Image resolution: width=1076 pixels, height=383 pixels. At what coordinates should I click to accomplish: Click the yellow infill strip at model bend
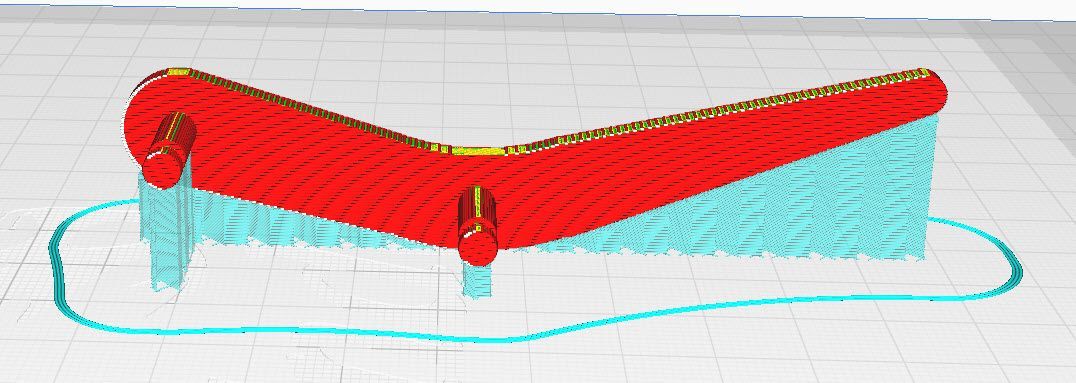(x=478, y=150)
